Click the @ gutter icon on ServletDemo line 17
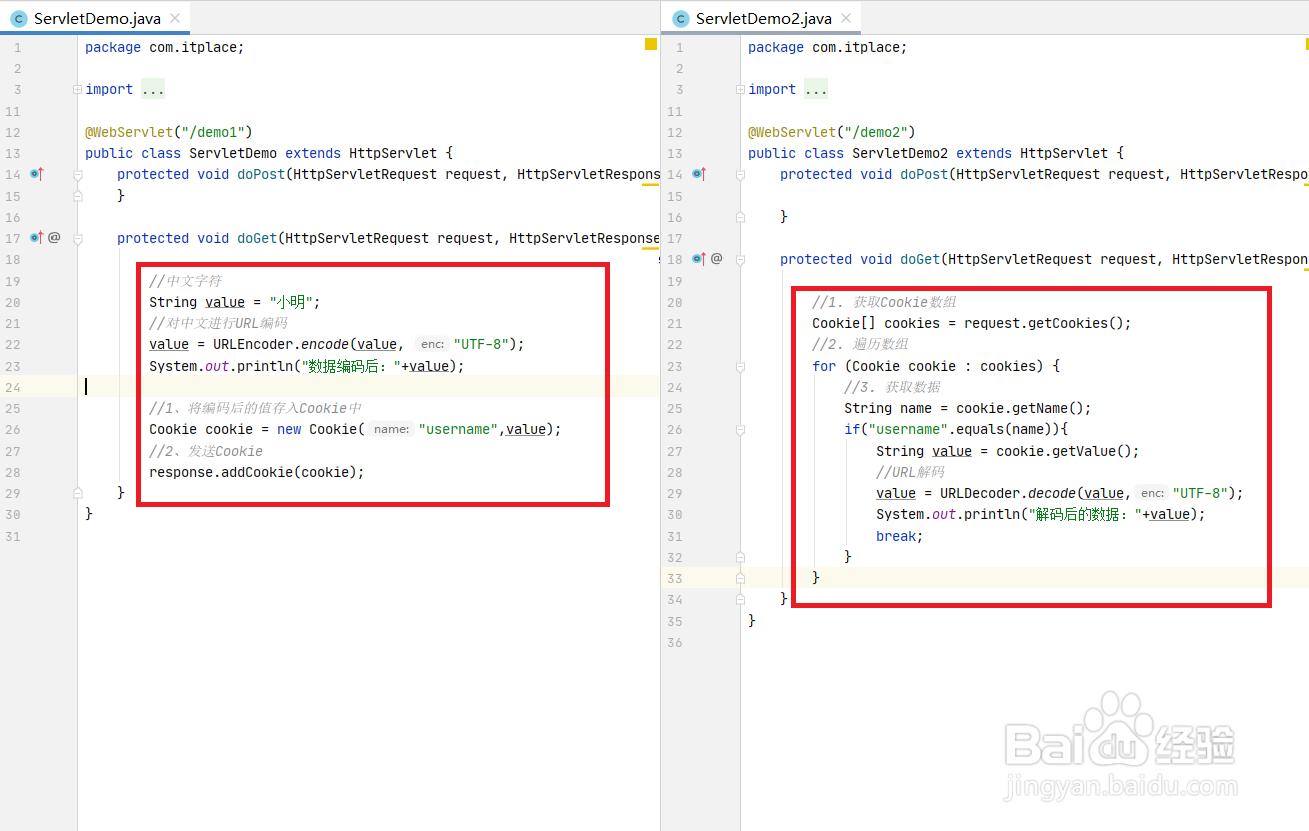1309x831 pixels. click(55, 238)
